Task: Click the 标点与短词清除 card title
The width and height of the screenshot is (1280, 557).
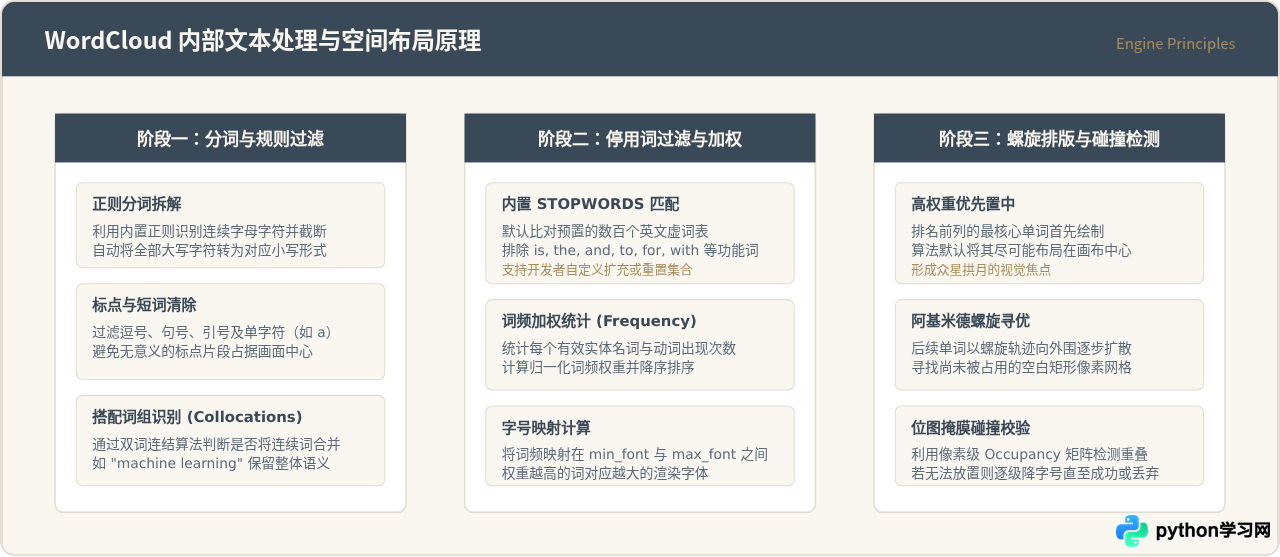Action: coord(144,305)
